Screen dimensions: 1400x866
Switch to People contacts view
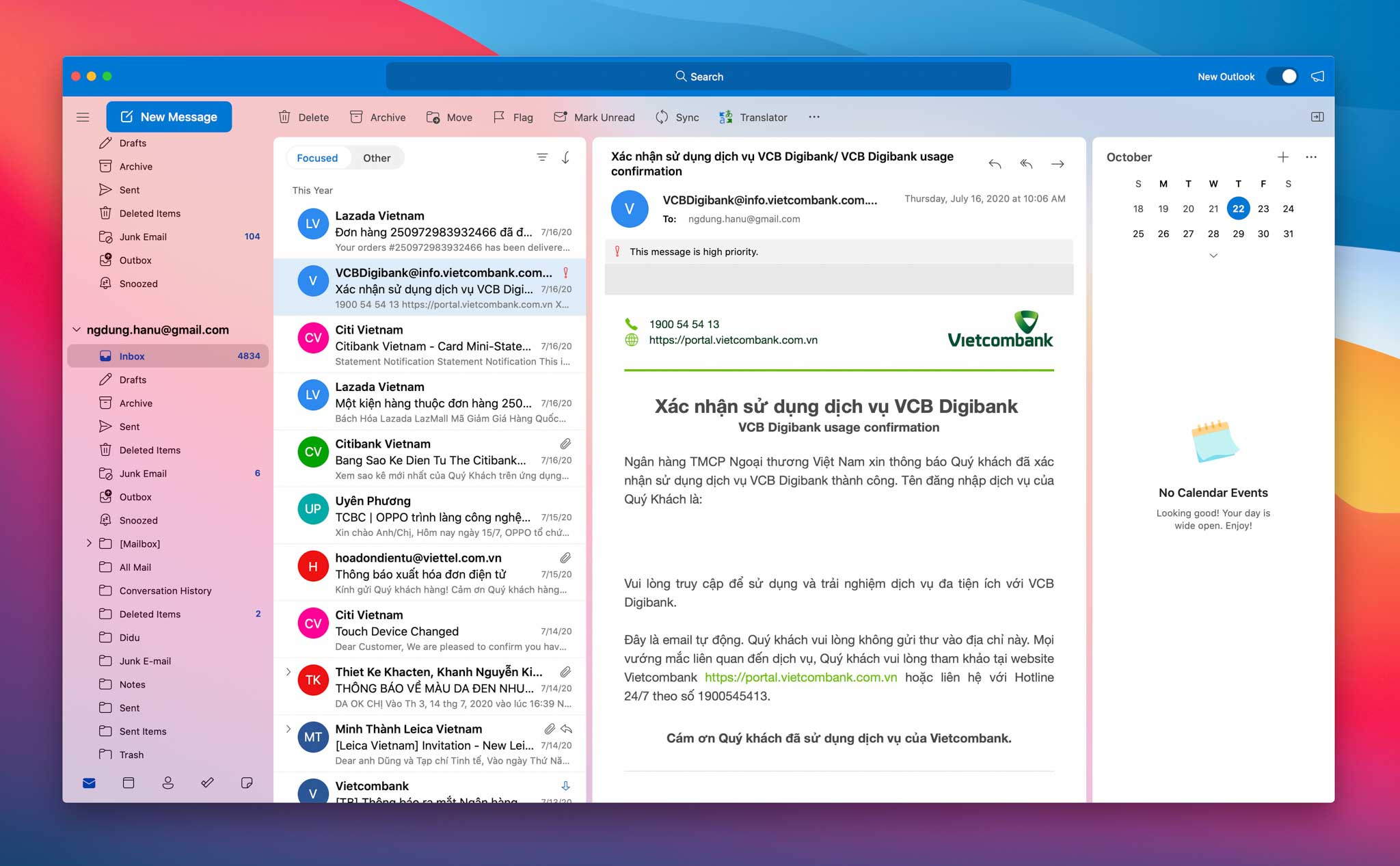tap(167, 783)
